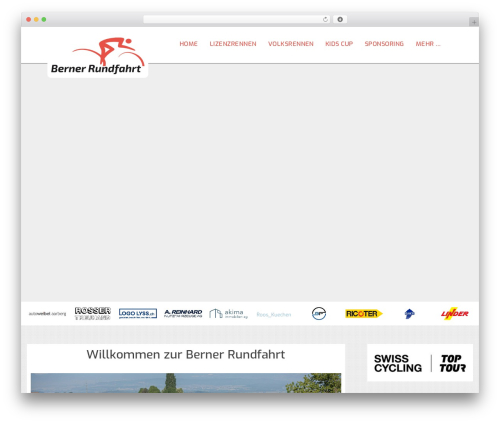
Task: Click the autoweibel aarberg sponsor logo
Action: tap(47, 314)
